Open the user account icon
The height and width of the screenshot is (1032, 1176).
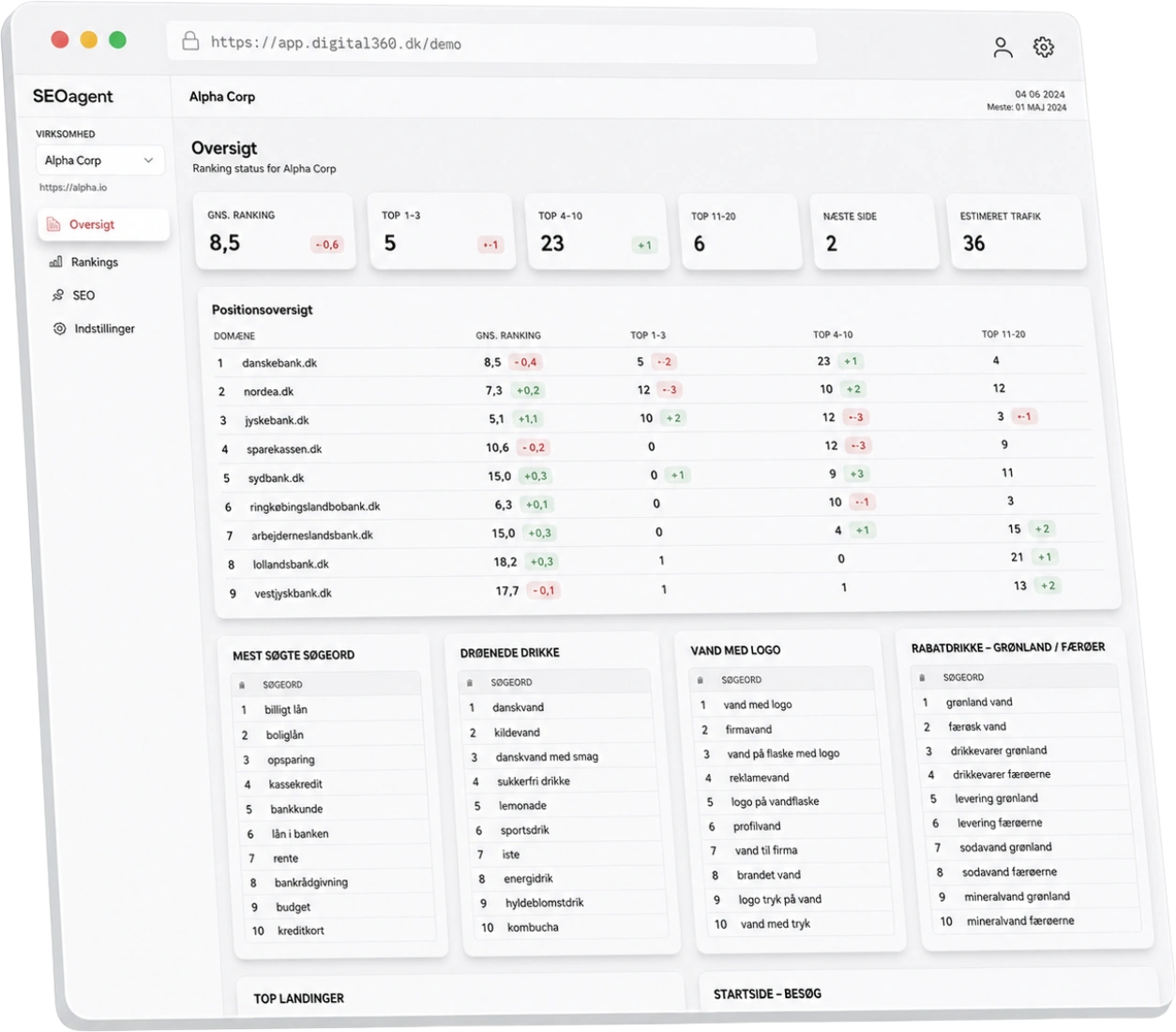[x=1003, y=48]
